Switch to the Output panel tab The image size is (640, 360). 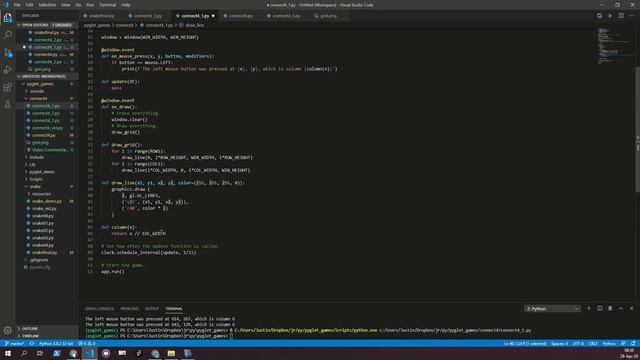(151, 309)
